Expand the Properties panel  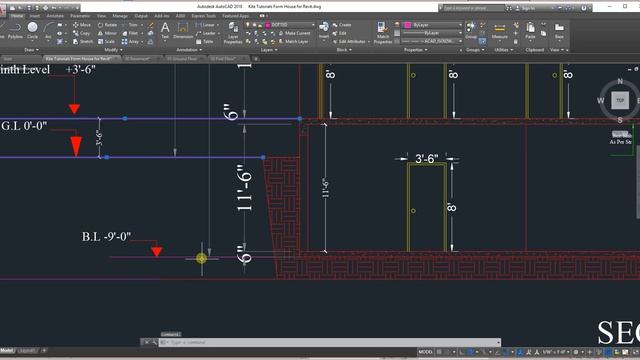[416, 50]
